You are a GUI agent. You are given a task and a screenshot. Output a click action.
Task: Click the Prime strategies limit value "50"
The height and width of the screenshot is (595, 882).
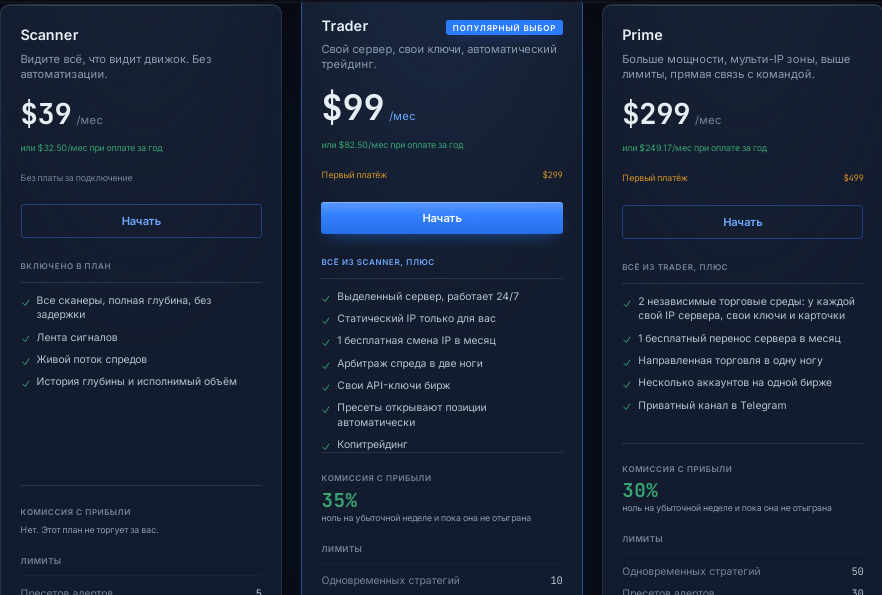click(857, 571)
